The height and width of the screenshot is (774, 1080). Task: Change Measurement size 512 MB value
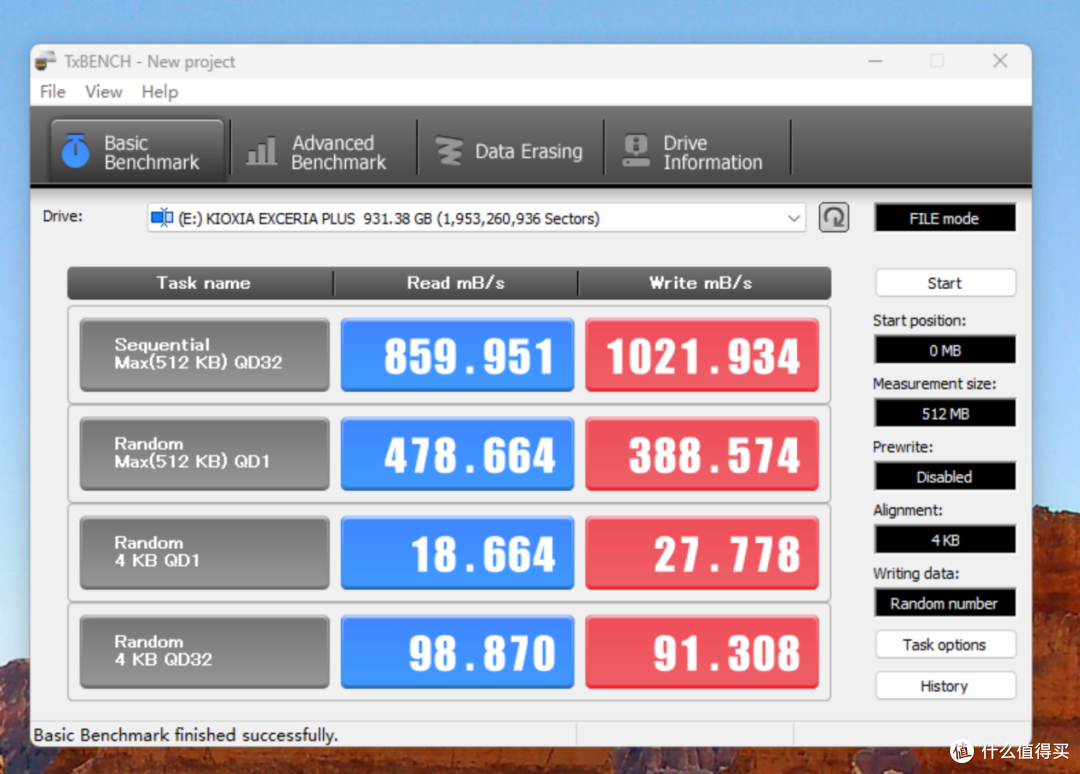[x=944, y=414]
